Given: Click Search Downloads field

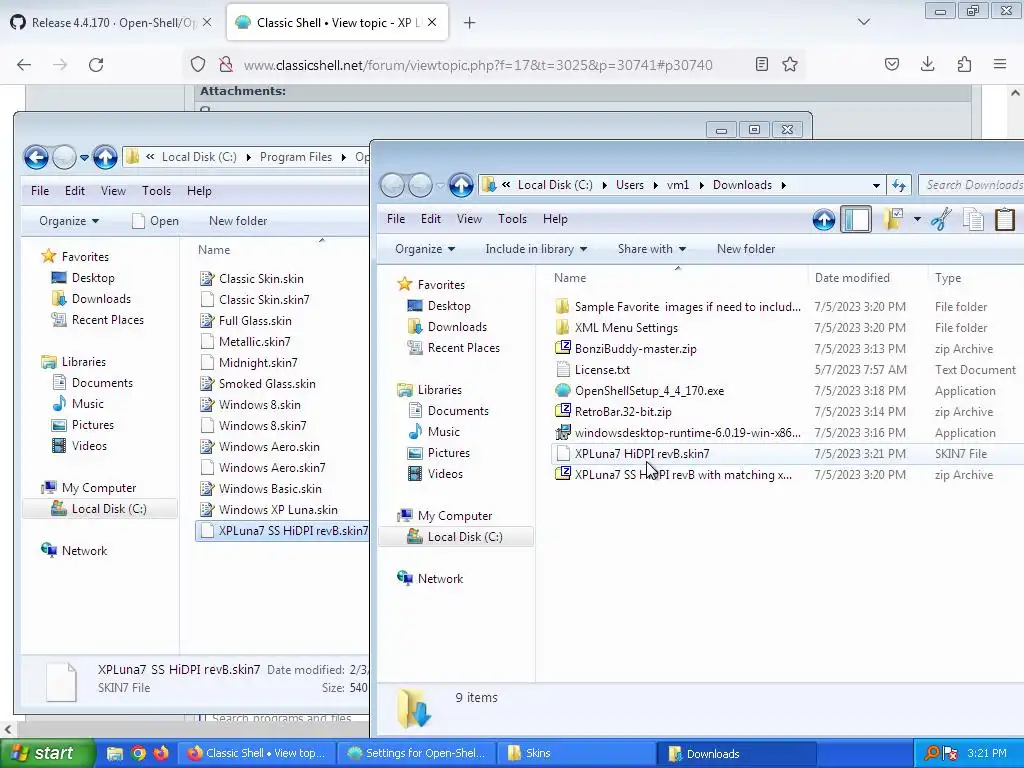Looking at the screenshot, I should point(971,185).
